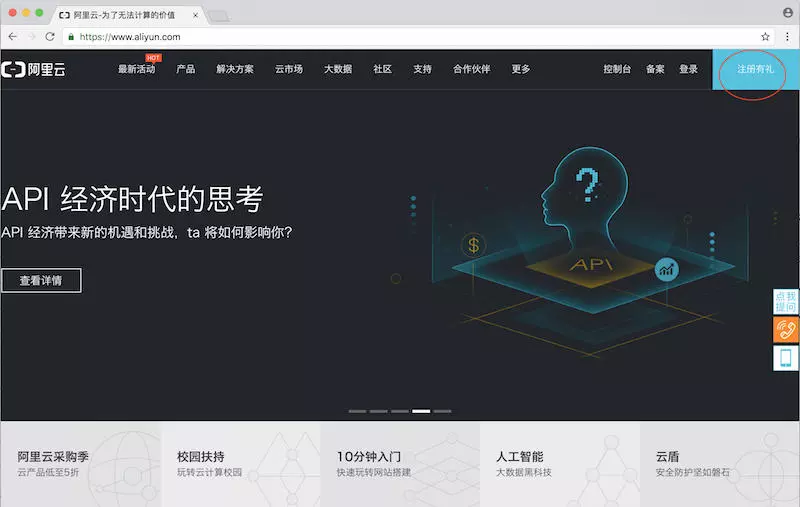Image resolution: width=800 pixels, height=507 pixels.
Task: Select the first carousel indicator
Action: tap(357, 411)
